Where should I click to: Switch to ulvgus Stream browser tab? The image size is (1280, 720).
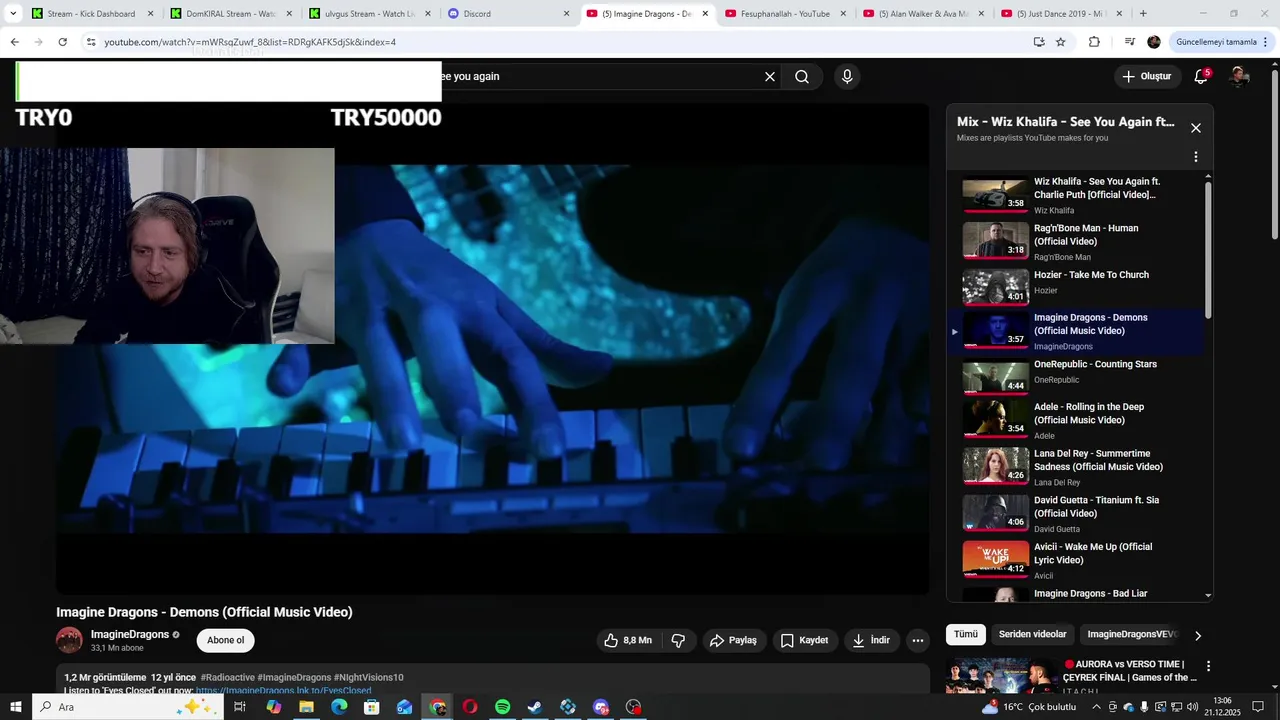point(369,14)
